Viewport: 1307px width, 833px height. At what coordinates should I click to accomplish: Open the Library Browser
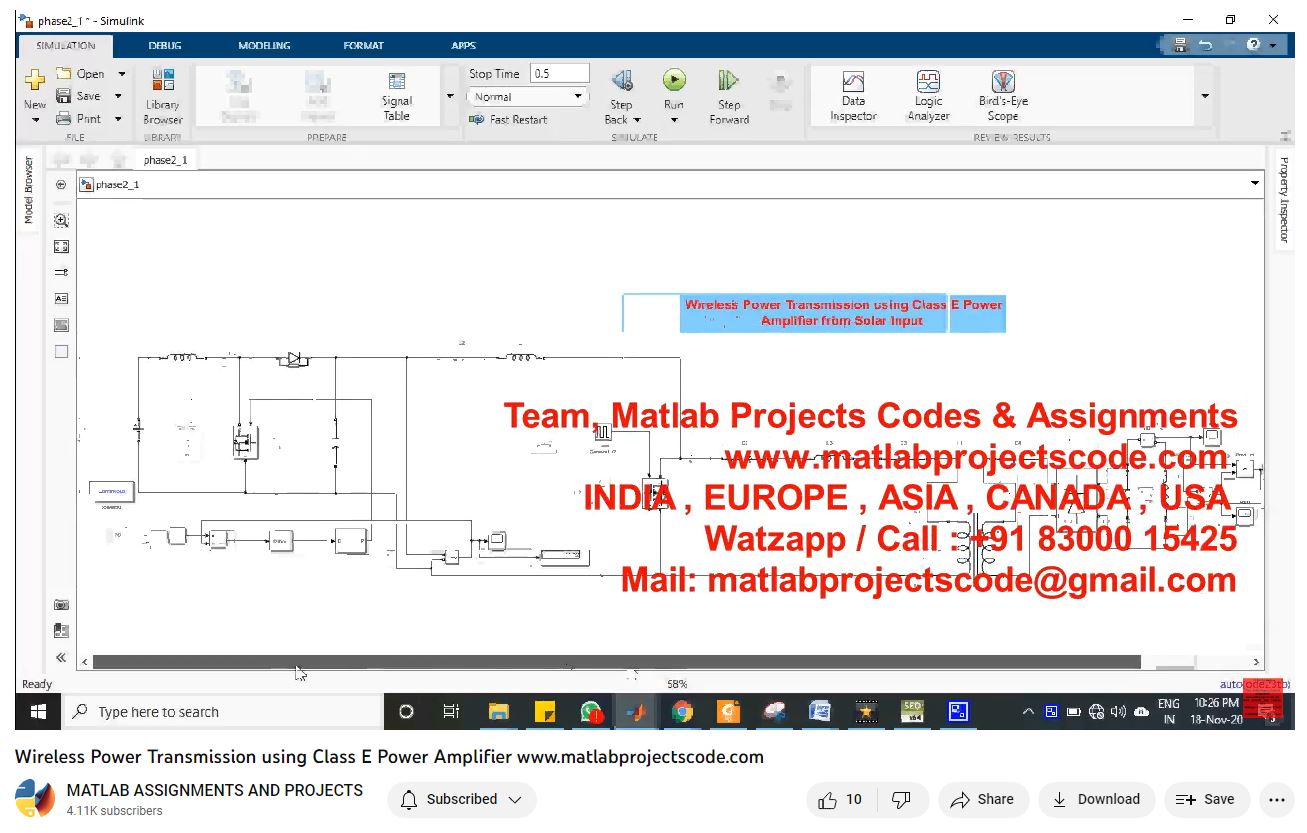(x=162, y=97)
